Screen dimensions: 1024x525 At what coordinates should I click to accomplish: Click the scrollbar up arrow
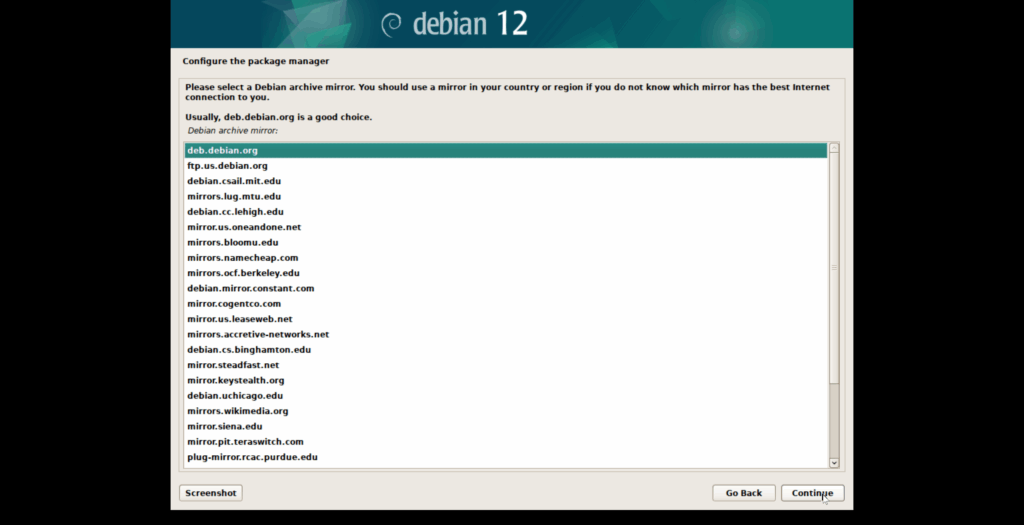coord(834,149)
